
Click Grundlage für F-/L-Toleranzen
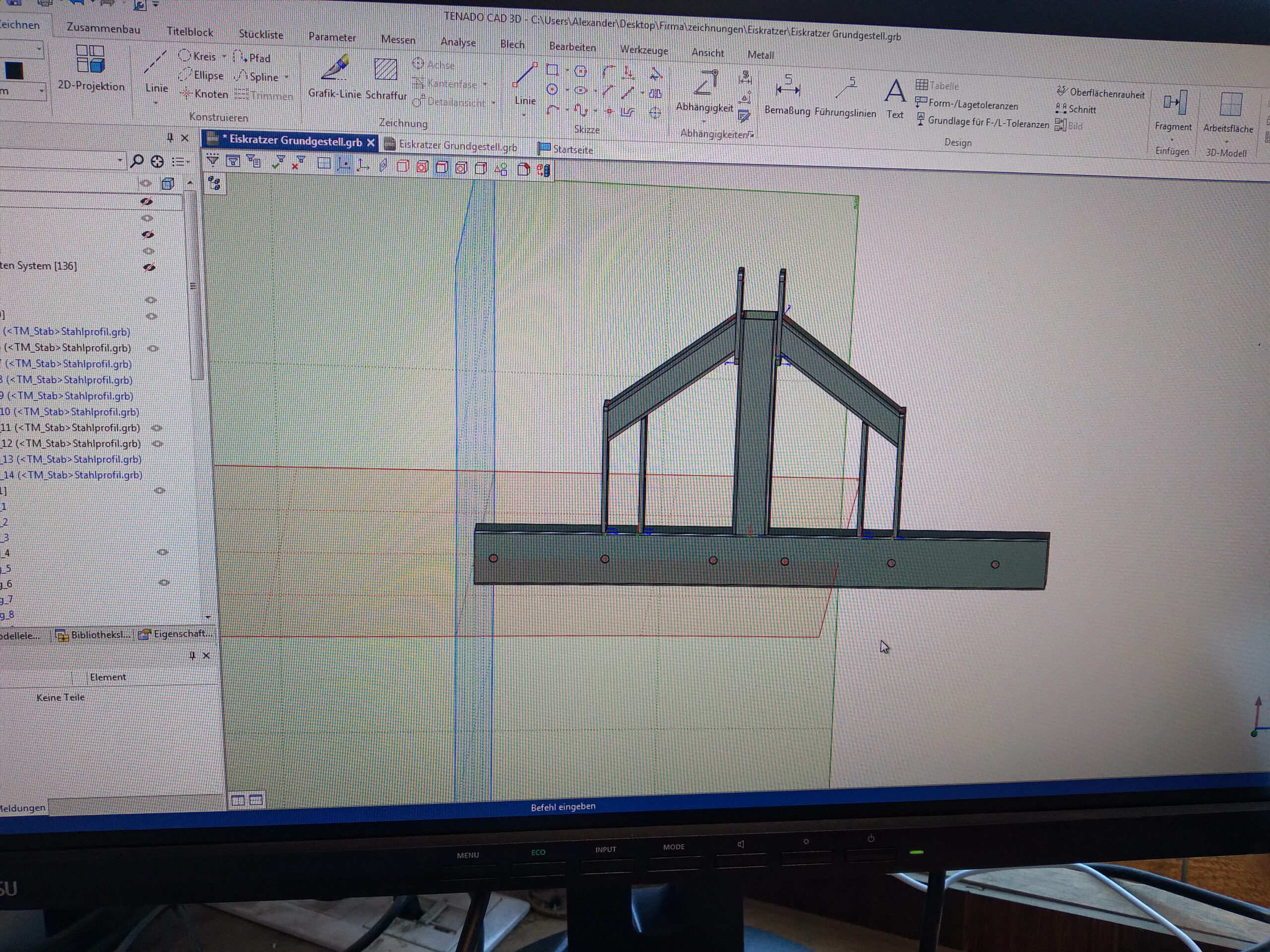pos(982,121)
